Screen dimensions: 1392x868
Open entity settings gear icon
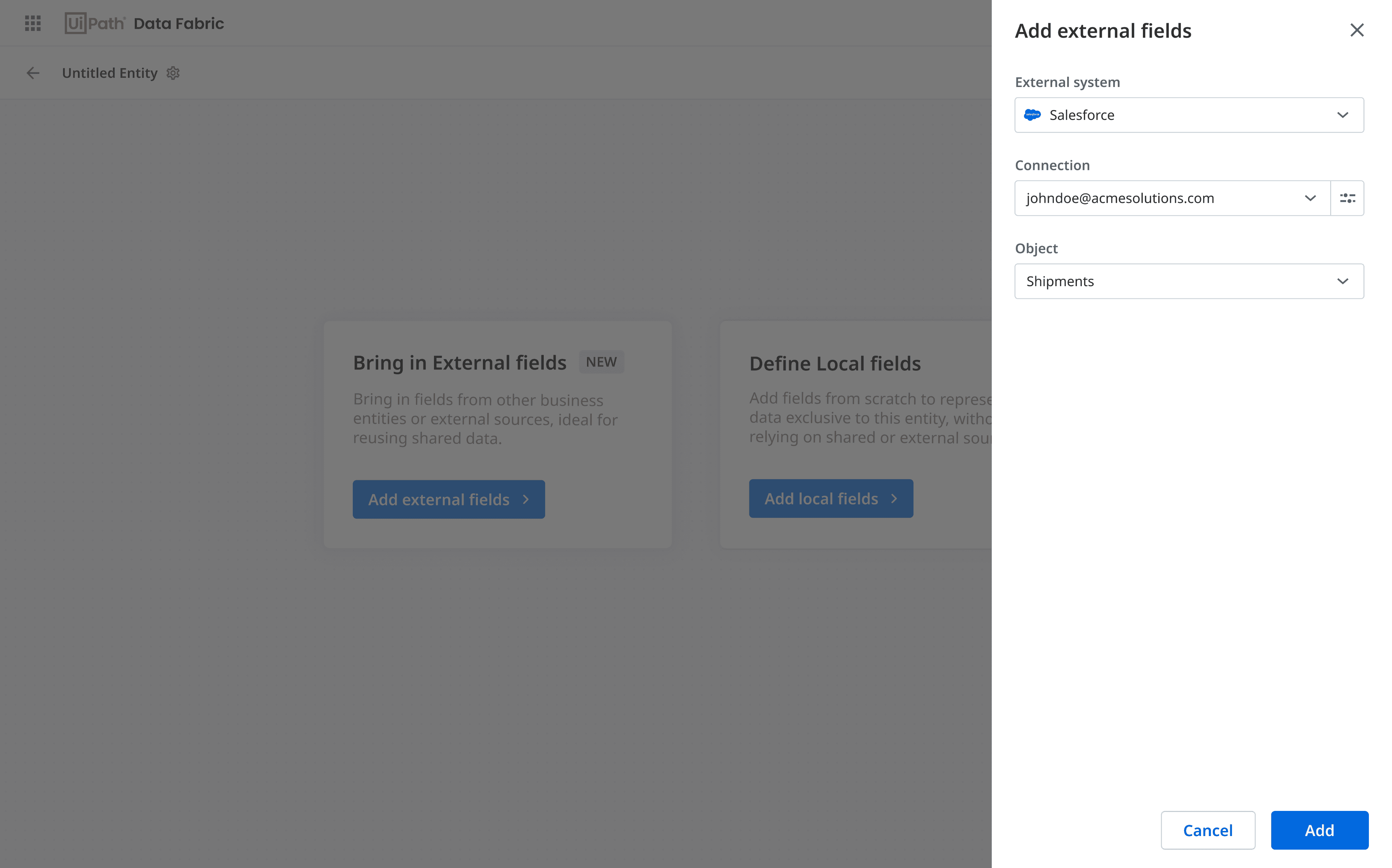(x=173, y=73)
